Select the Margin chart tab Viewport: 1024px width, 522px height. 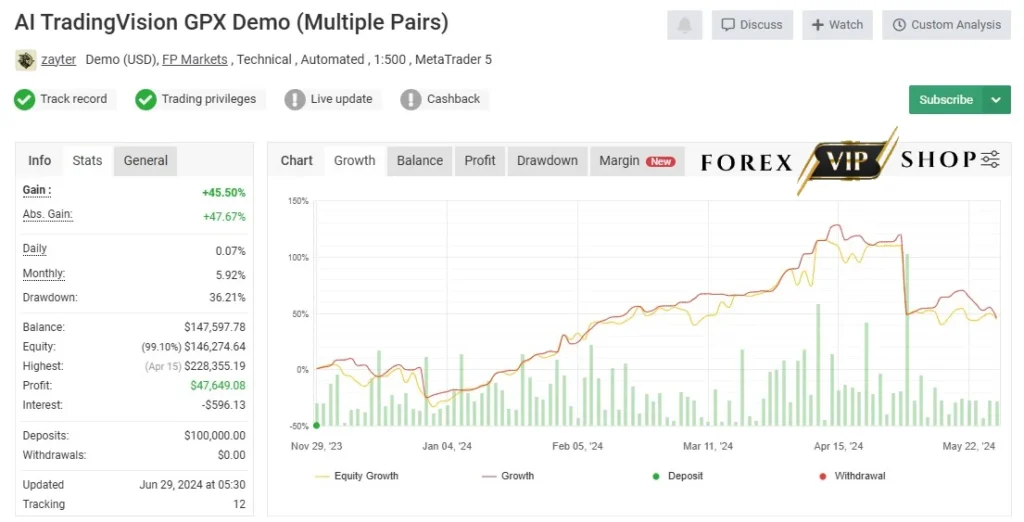(637, 161)
